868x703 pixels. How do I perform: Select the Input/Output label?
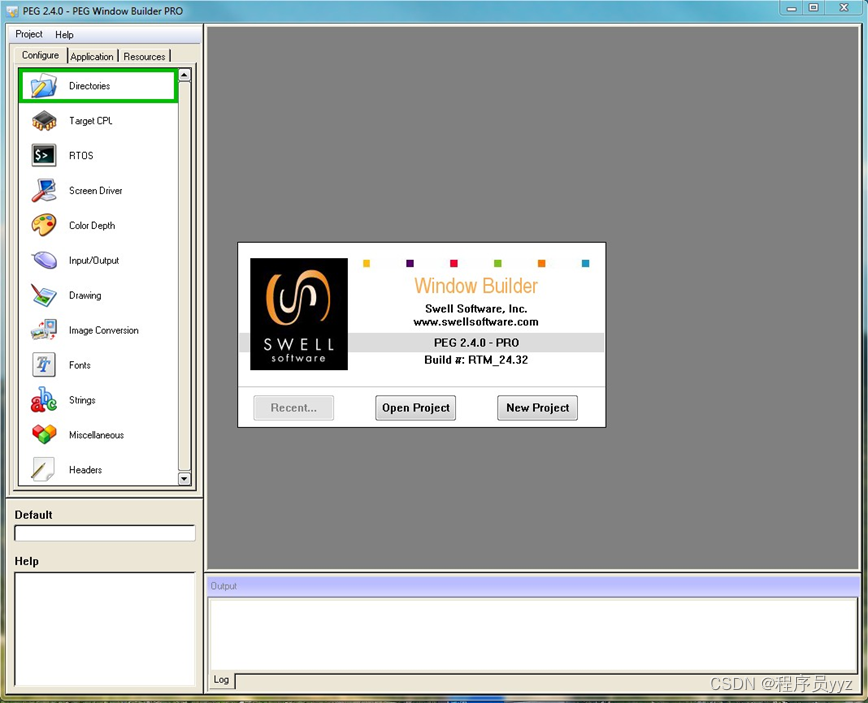coord(94,260)
